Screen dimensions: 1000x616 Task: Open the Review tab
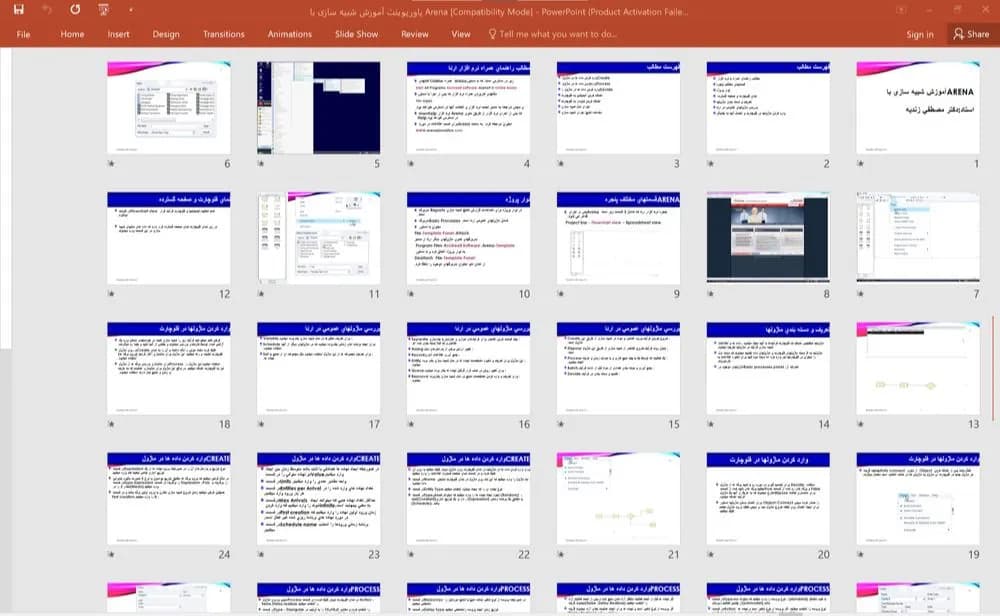[415, 34]
